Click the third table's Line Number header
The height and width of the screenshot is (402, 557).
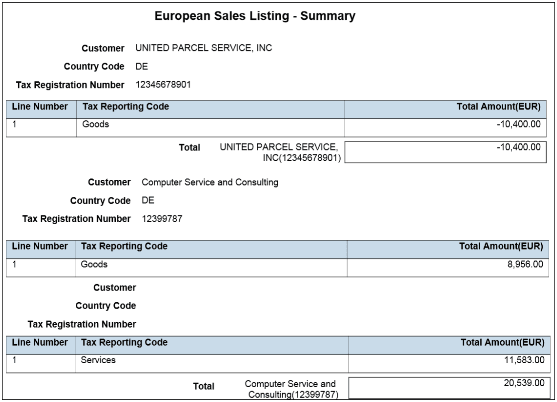click(x=41, y=345)
